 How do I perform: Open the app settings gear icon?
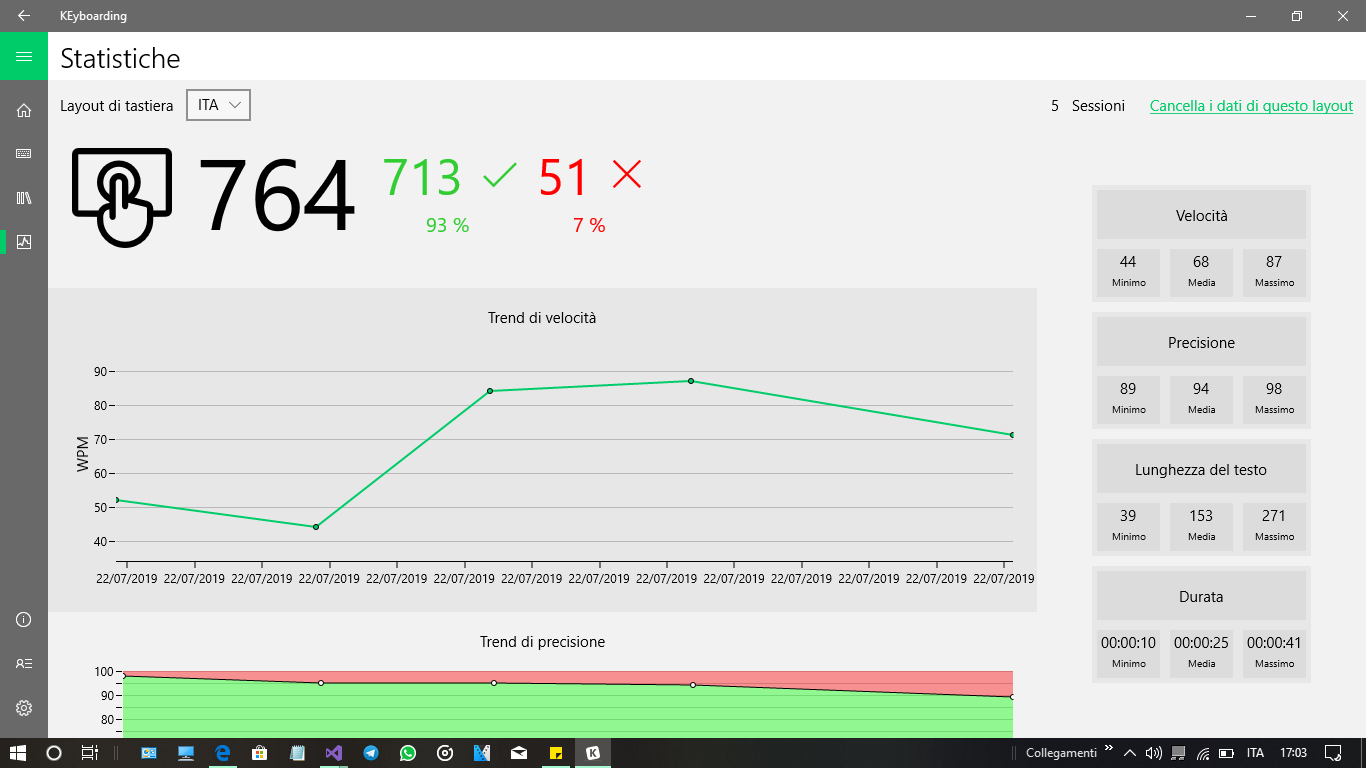click(x=23, y=708)
